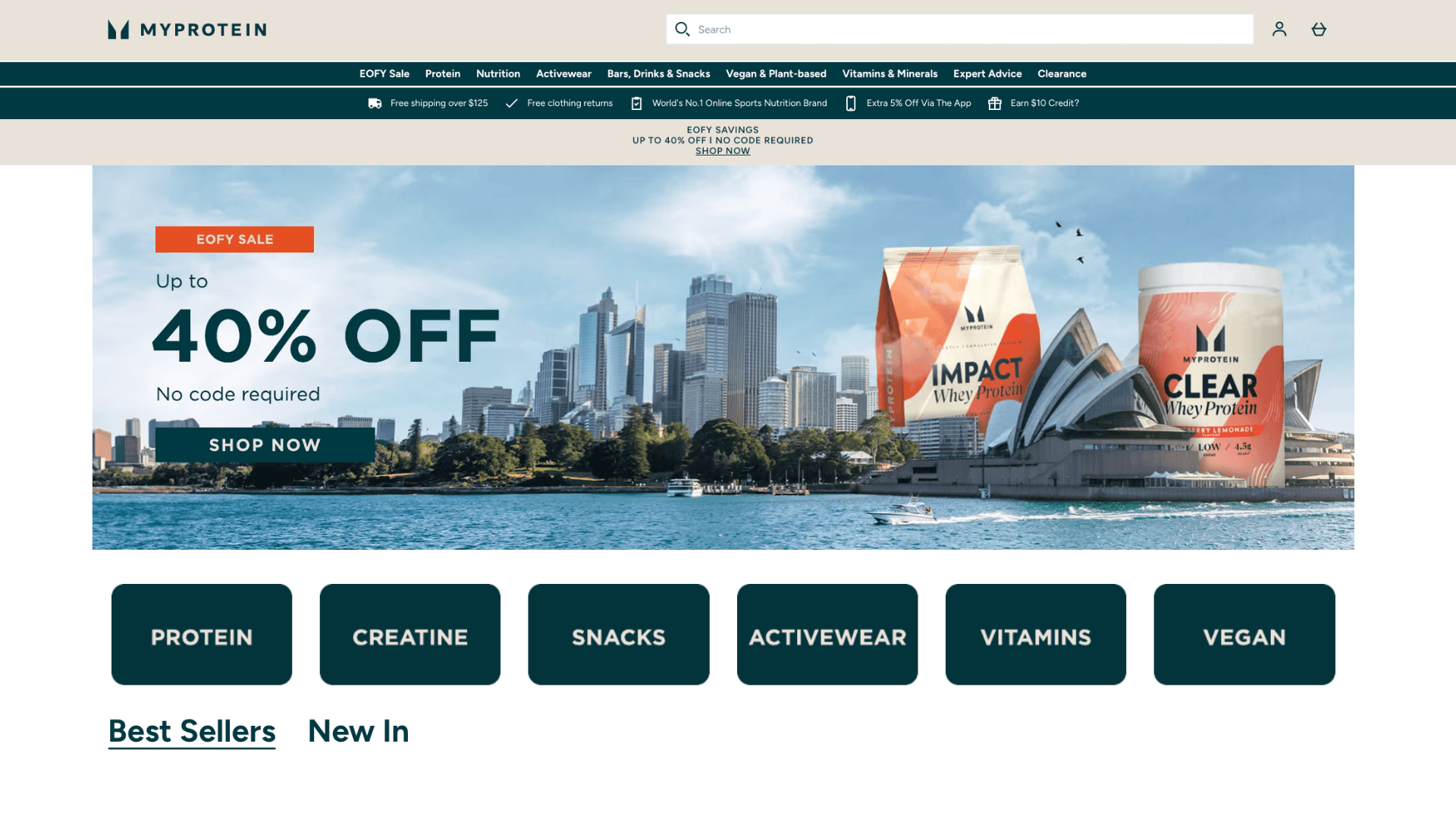The image size is (1456, 819).
Task: Click the mobile phone app icon
Action: 851,103
